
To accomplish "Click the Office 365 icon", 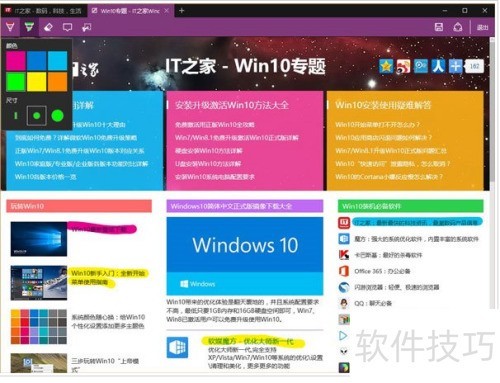I will 344,271.
